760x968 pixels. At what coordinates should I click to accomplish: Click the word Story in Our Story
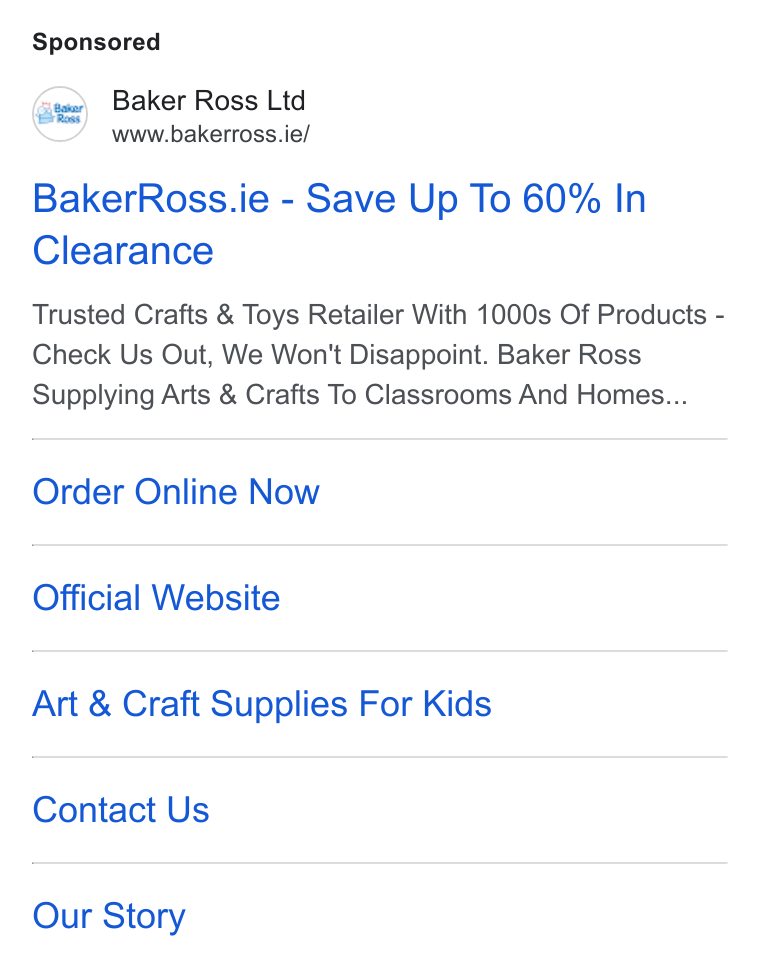144,917
